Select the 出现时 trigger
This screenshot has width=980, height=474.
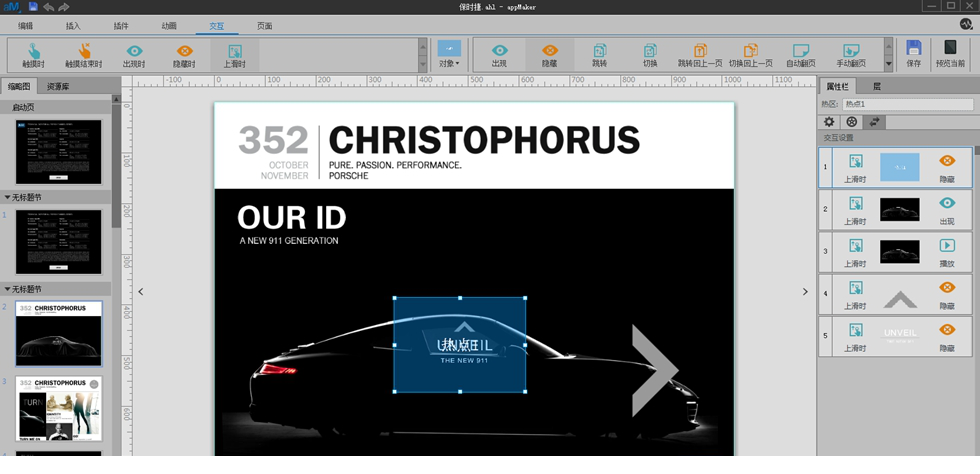pyautogui.click(x=134, y=55)
